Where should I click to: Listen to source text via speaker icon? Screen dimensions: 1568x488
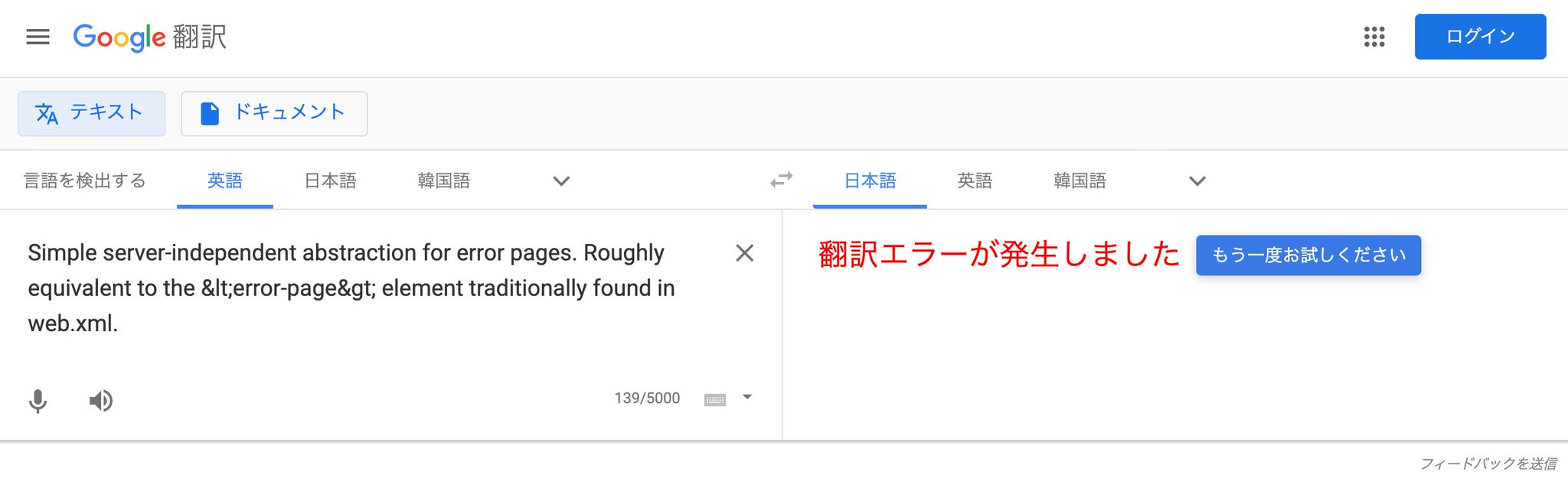(100, 400)
